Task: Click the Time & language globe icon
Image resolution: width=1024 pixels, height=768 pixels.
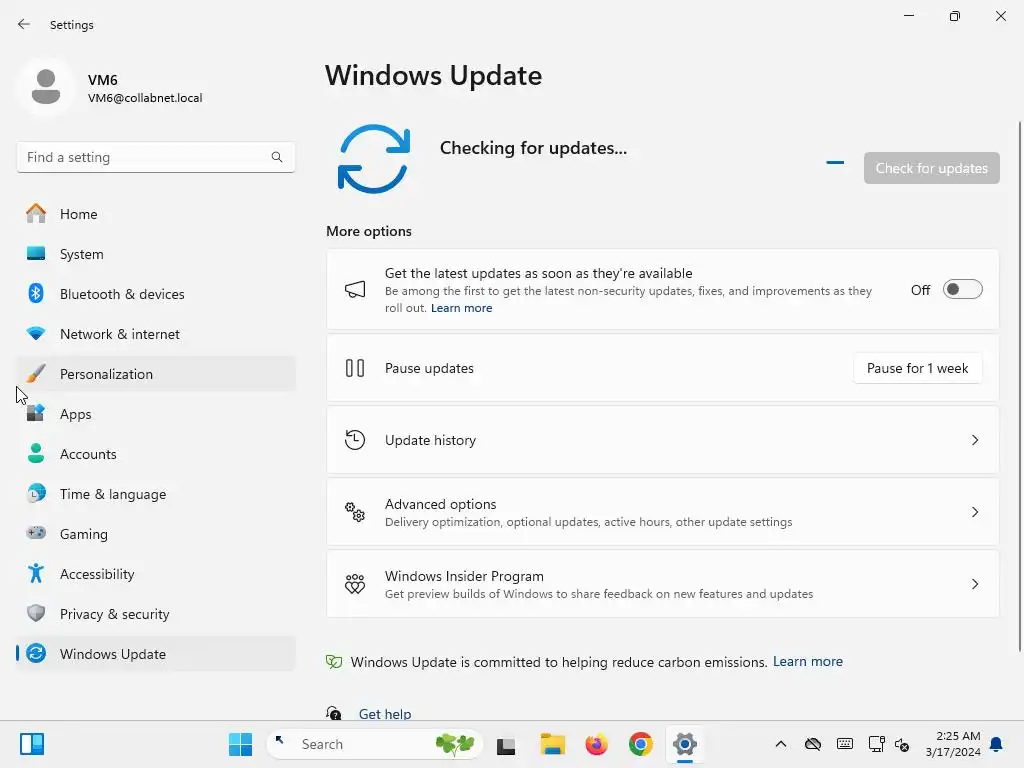Action: 36,493
